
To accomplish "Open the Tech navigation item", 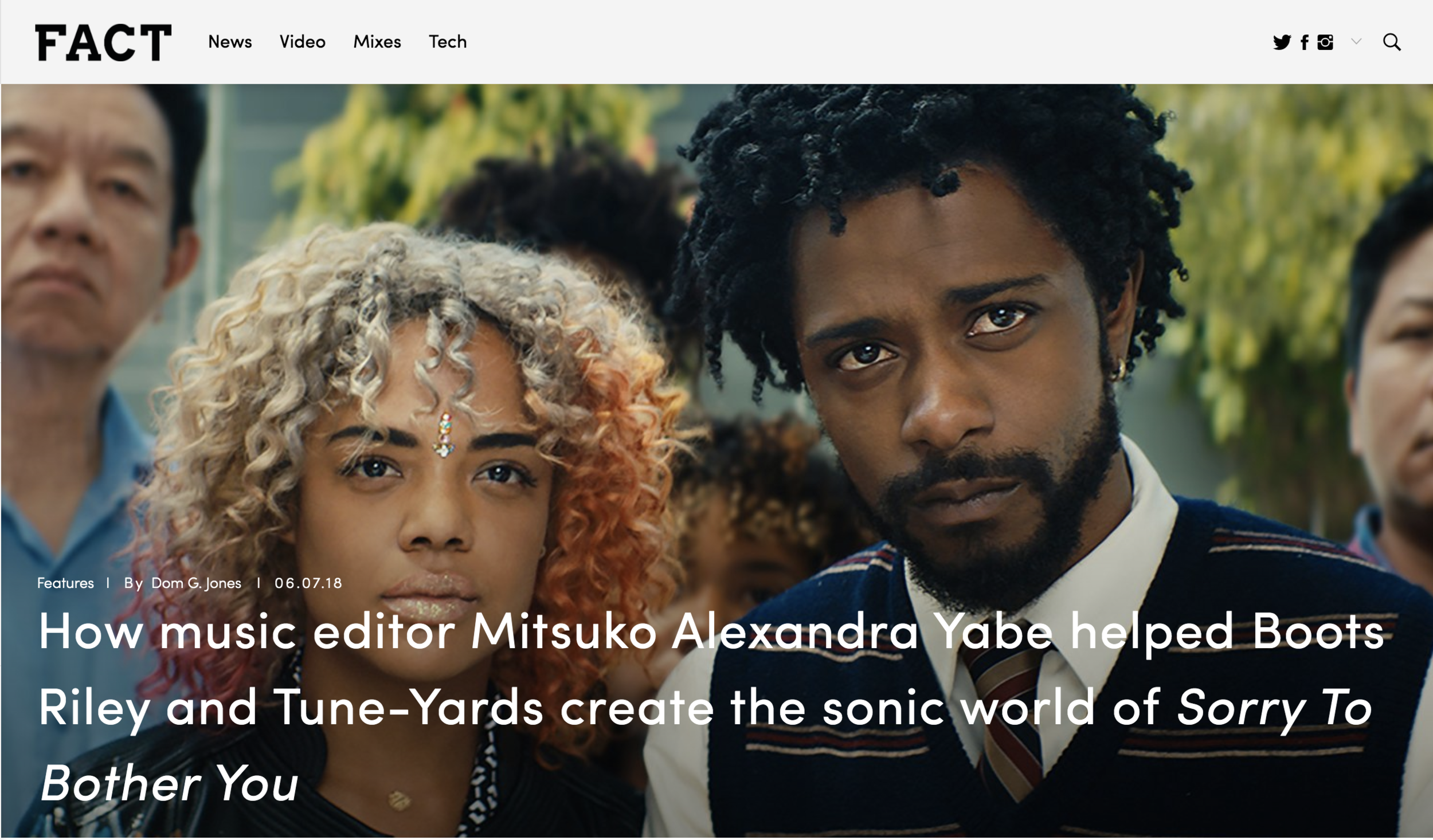I will pyautogui.click(x=448, y=42).
